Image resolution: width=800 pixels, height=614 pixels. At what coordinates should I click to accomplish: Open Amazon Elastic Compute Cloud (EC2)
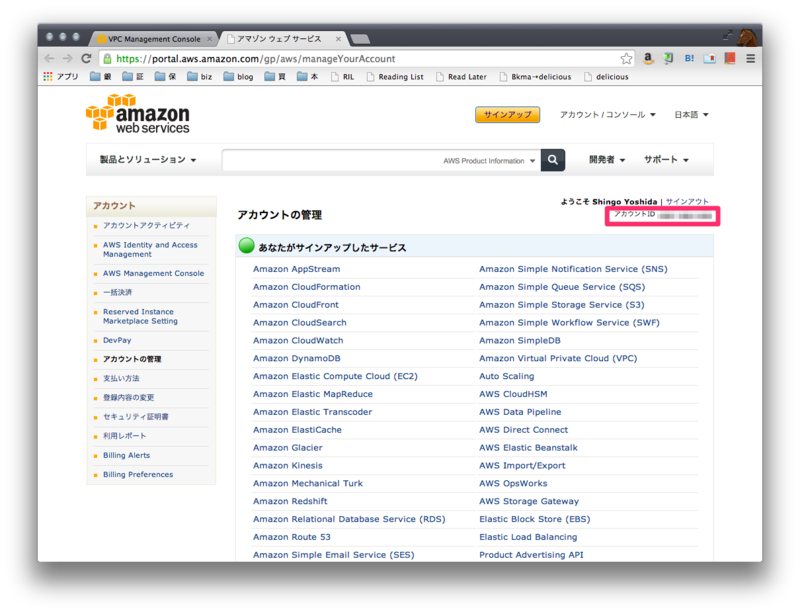pos(335,376)
